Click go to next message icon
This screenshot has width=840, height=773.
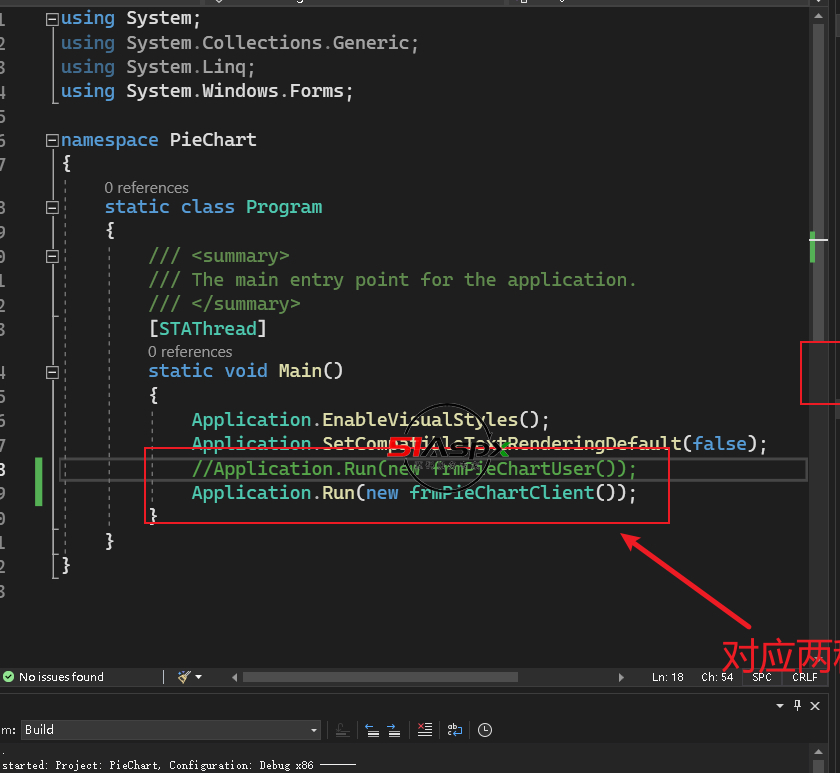pyautogui.click(x=394, y=730)
